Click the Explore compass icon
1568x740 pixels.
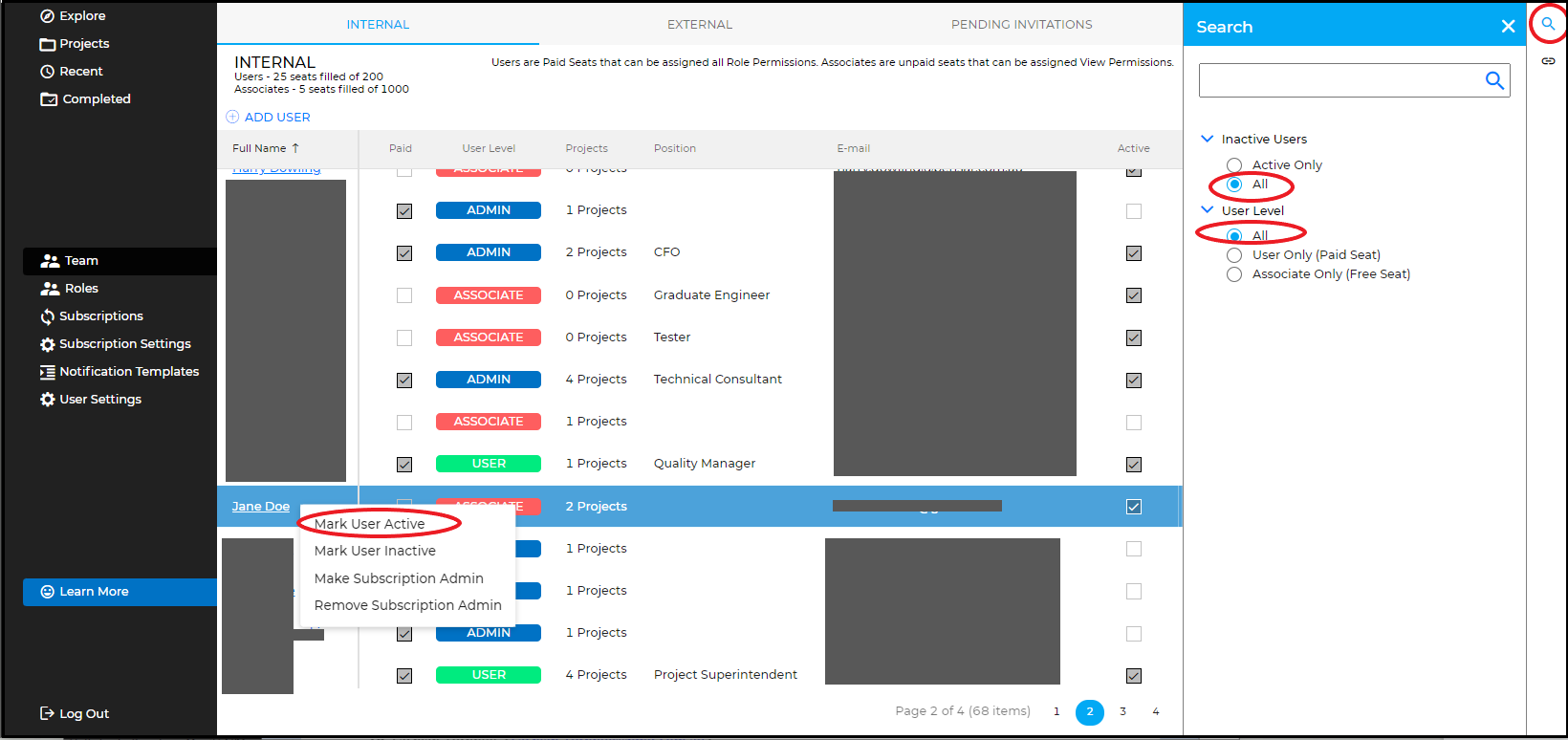pyautogui.click(x=47, y=16)
